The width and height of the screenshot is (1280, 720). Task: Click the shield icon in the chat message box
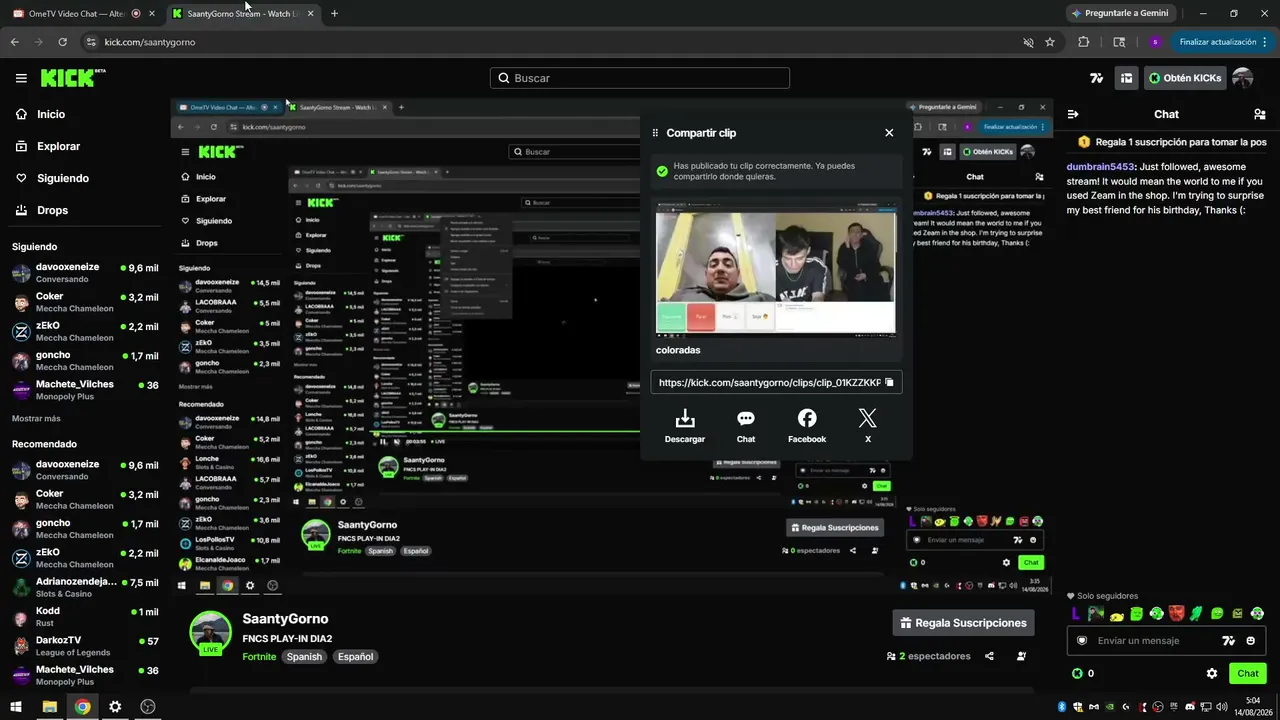1081,641
